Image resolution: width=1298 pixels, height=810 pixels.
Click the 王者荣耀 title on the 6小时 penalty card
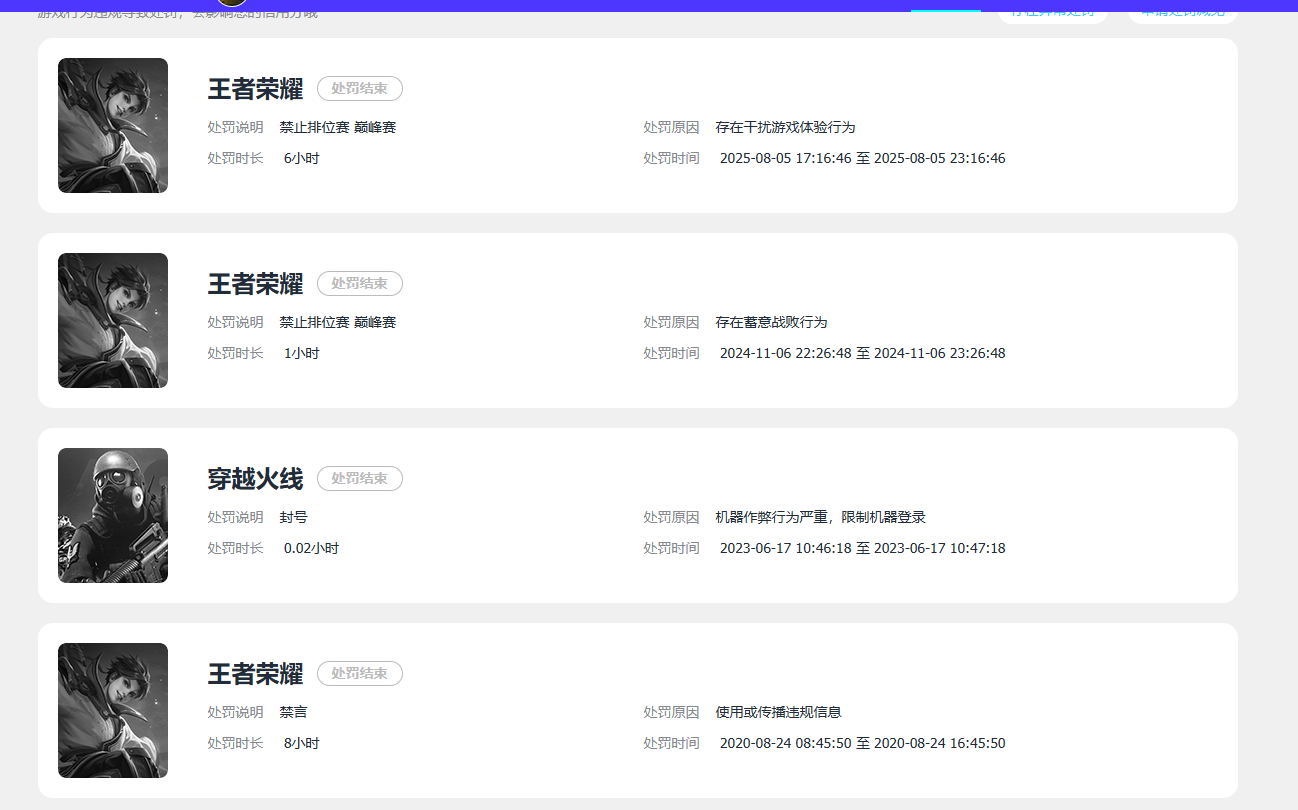click(255, 89)
